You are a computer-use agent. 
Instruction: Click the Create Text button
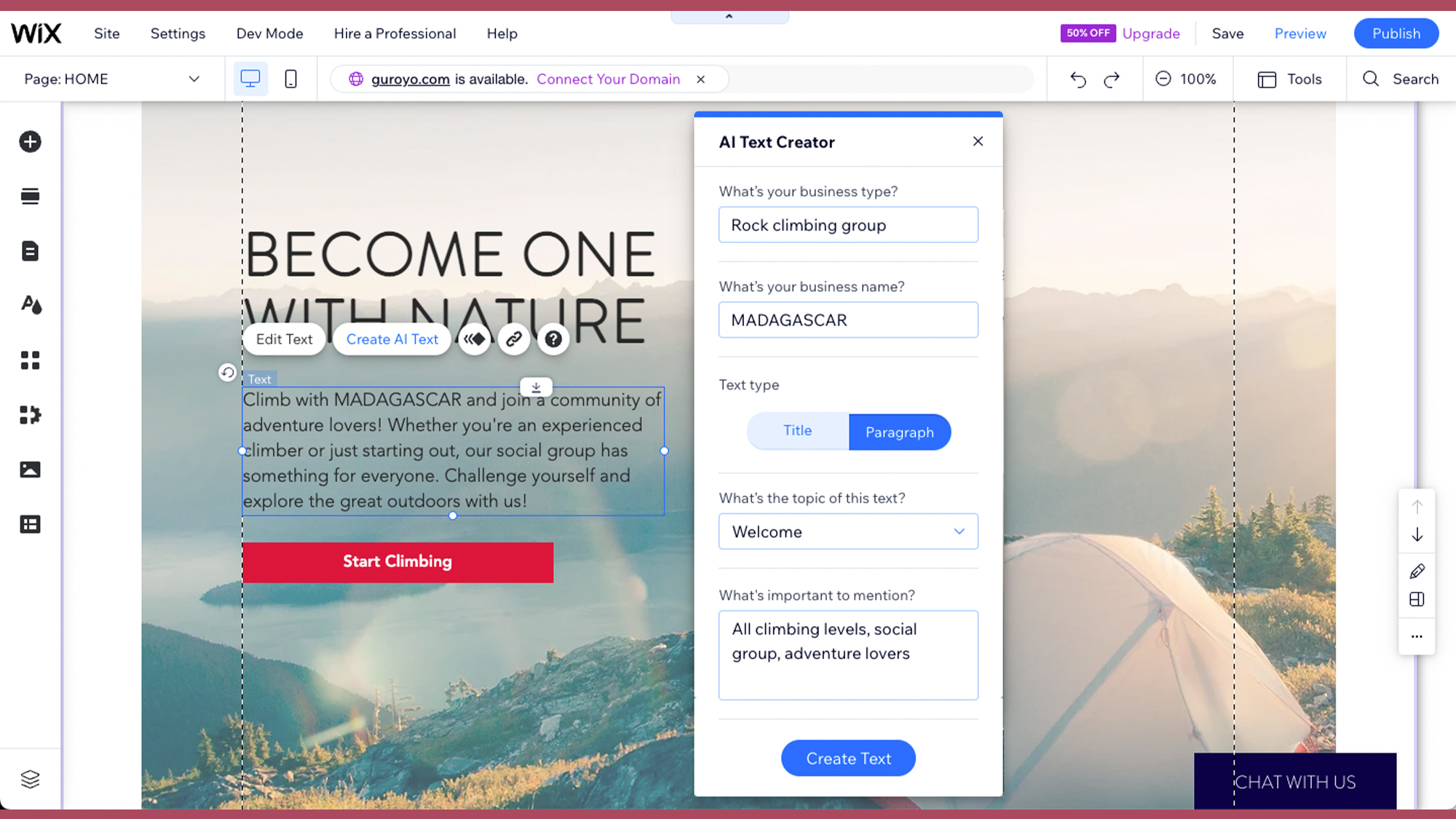849,758
